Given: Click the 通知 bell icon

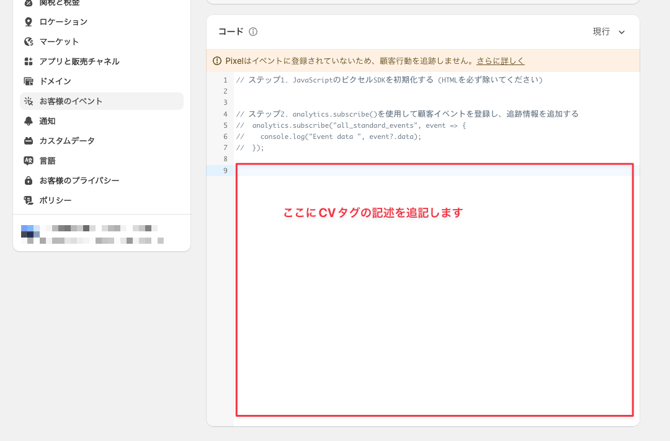Looking at the screenshot, I should coord(28,121).
